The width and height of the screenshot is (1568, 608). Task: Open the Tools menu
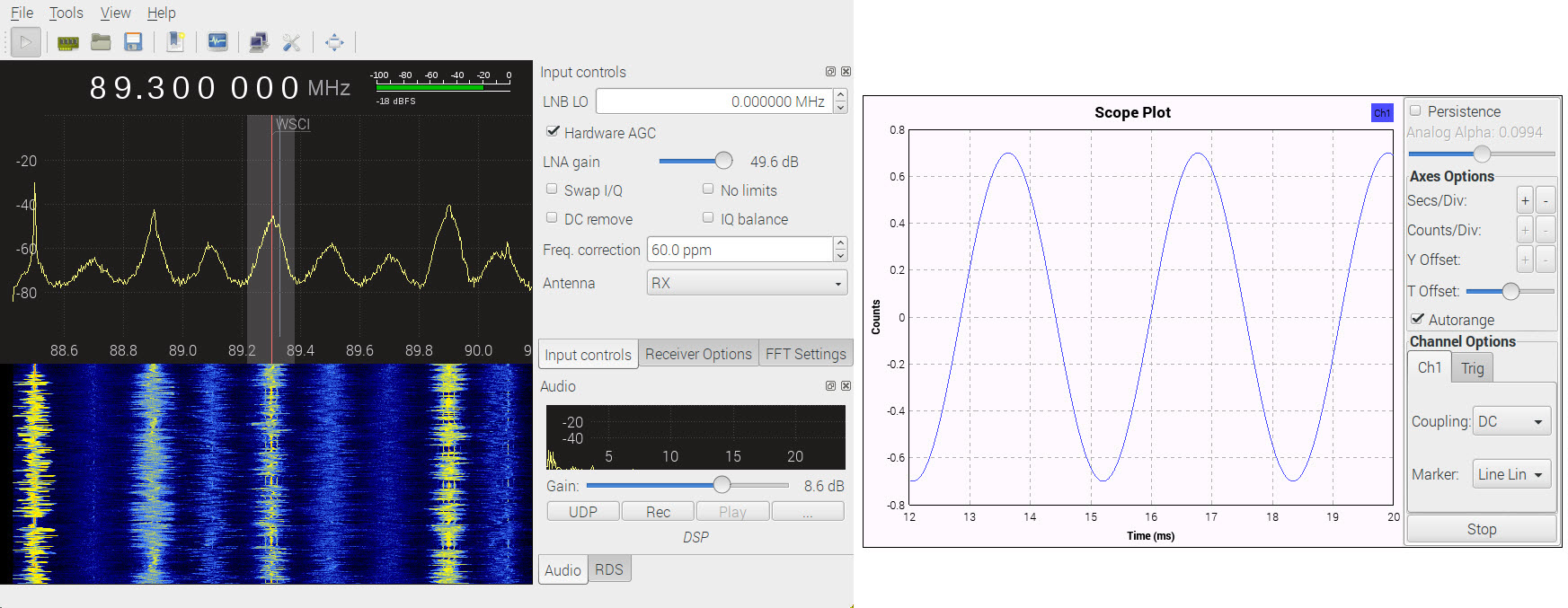point(66,13)
